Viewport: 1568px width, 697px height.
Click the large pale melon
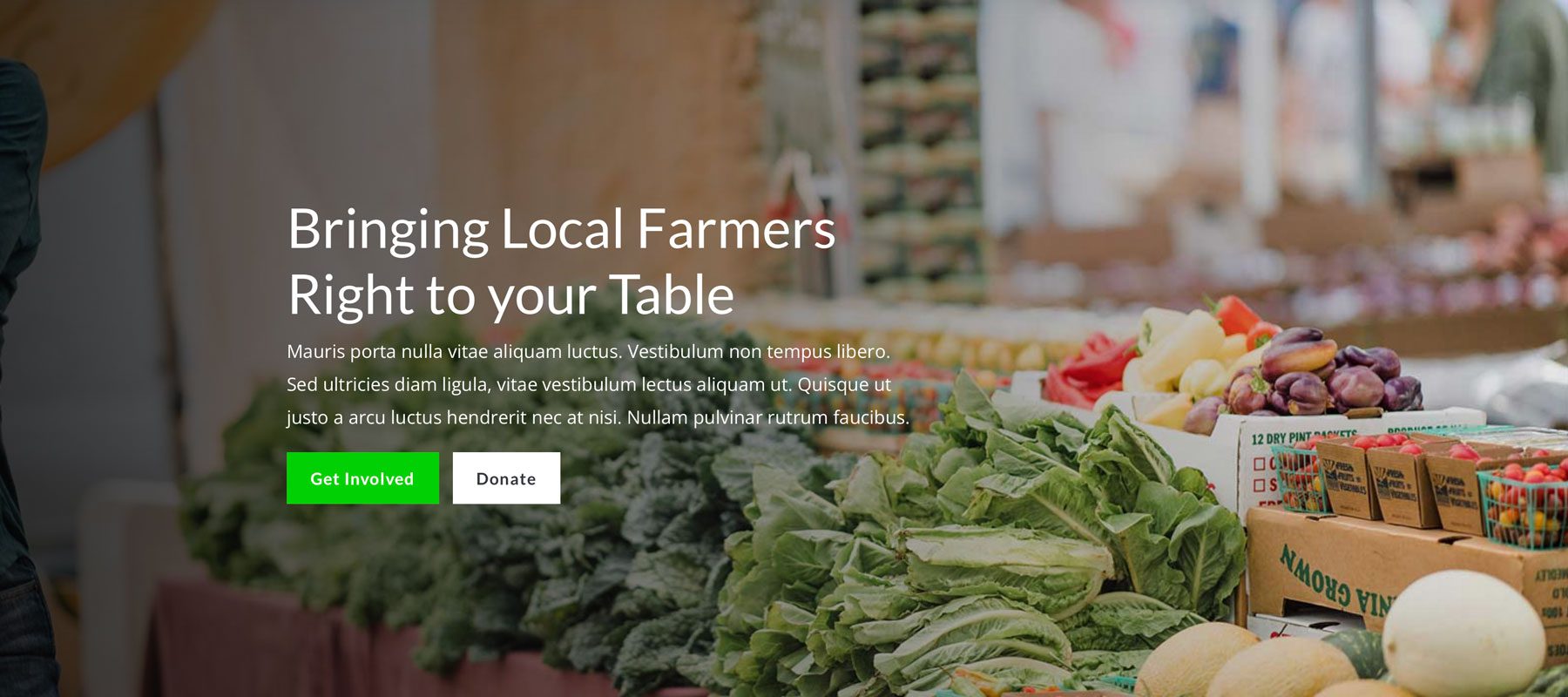pos(1463,632)
